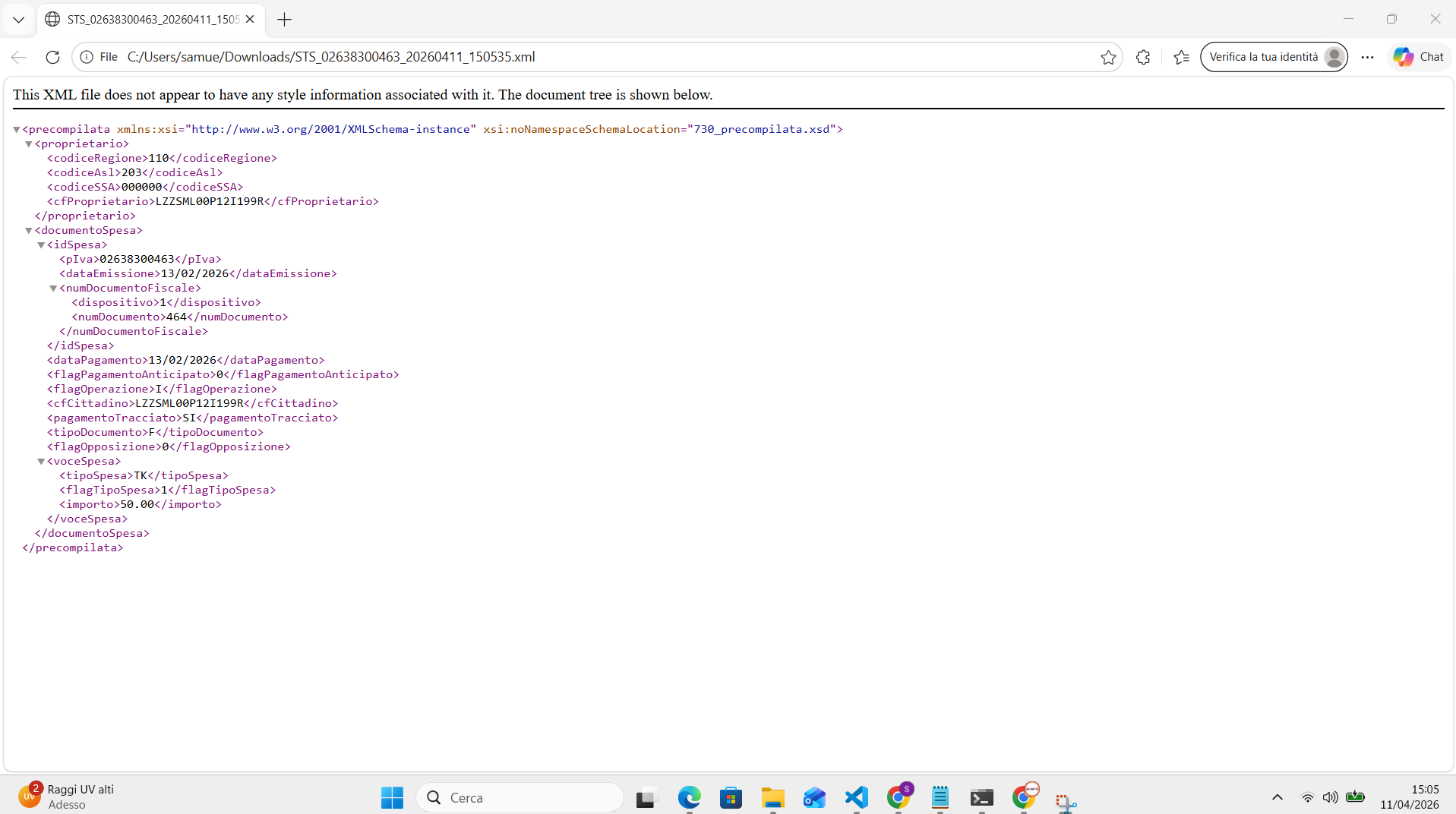Click the pagamentoTracciato value SI

coord(189,418)
